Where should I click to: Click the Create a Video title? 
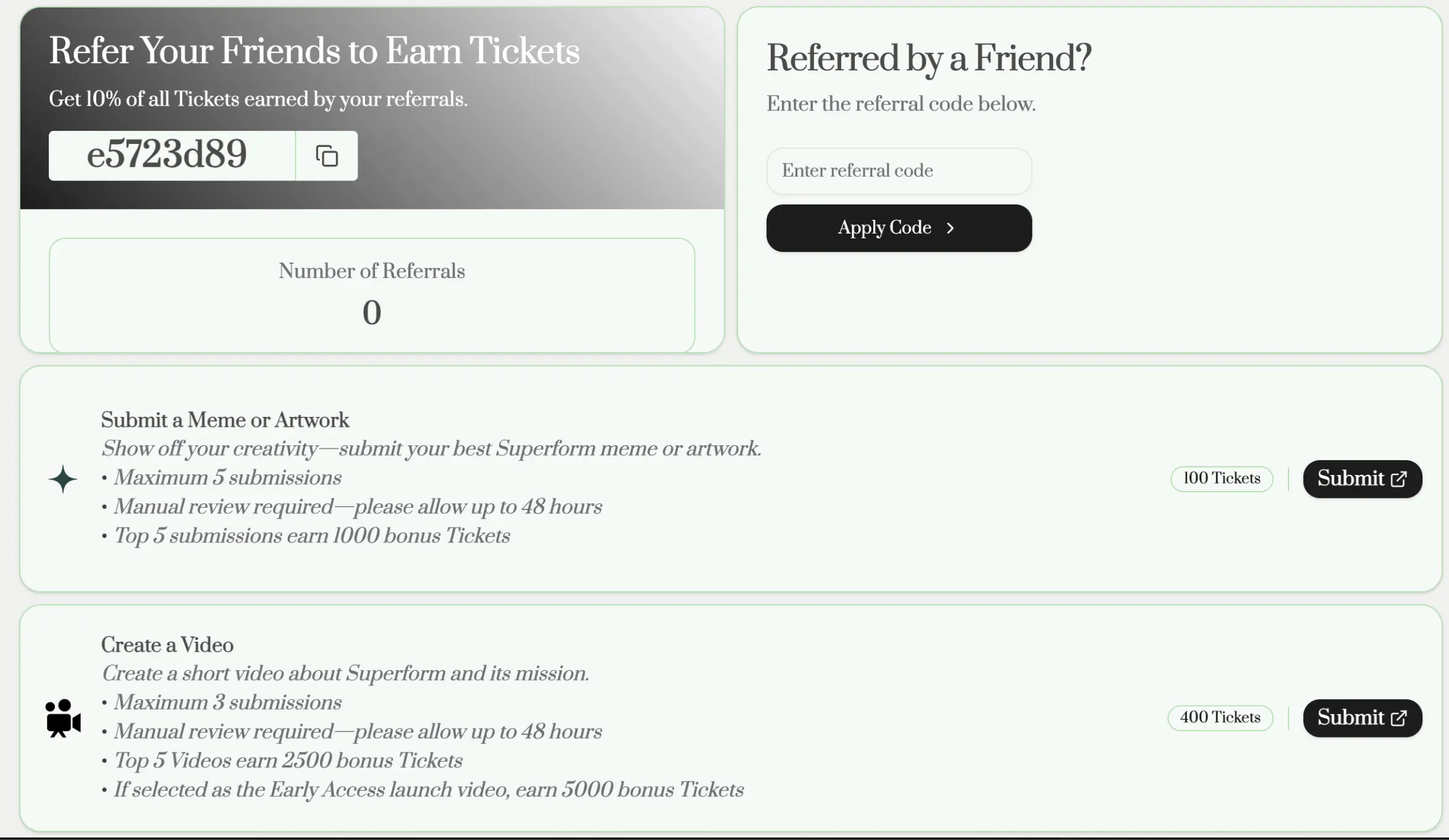coord(167,644)
